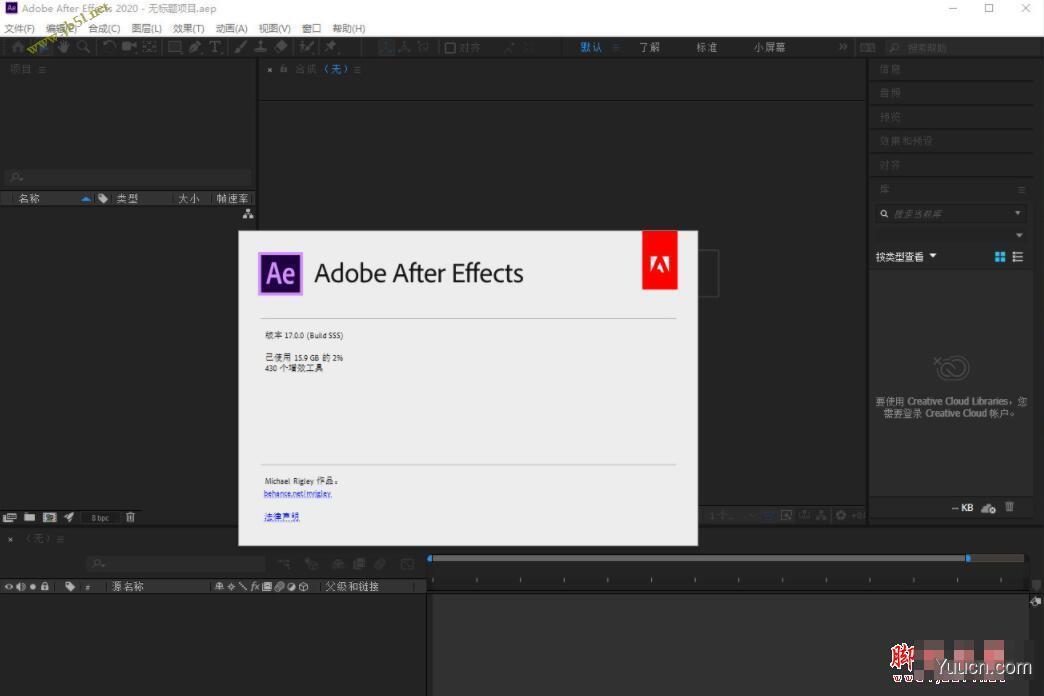Click the trash icon in project panel
The width and height of the screenshot is (1044, 696).
tap(130, 517)
